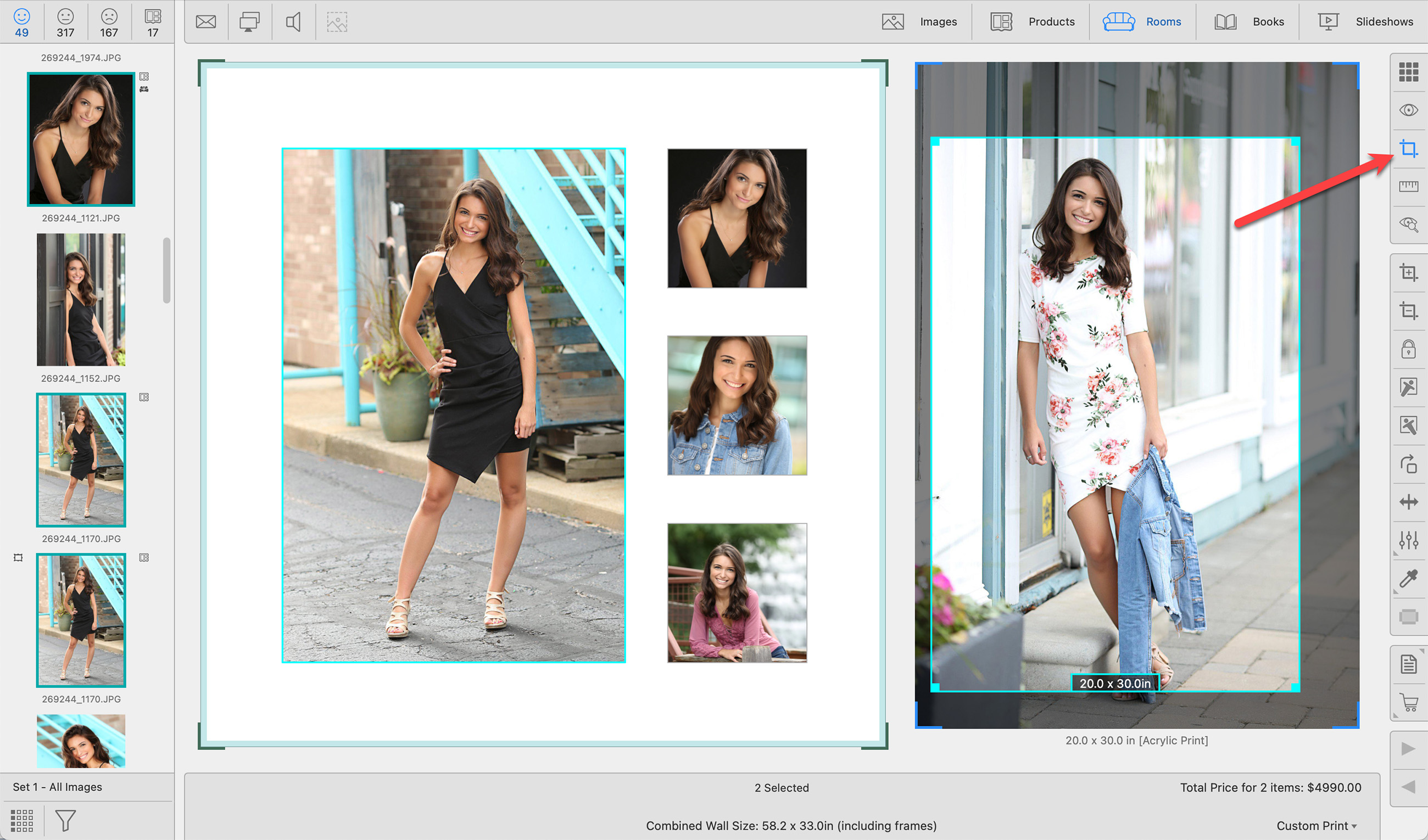Expand the Custom Print dropdown
The width and height of the screenshot is (1428, 840).
(x=1316, y=826)
